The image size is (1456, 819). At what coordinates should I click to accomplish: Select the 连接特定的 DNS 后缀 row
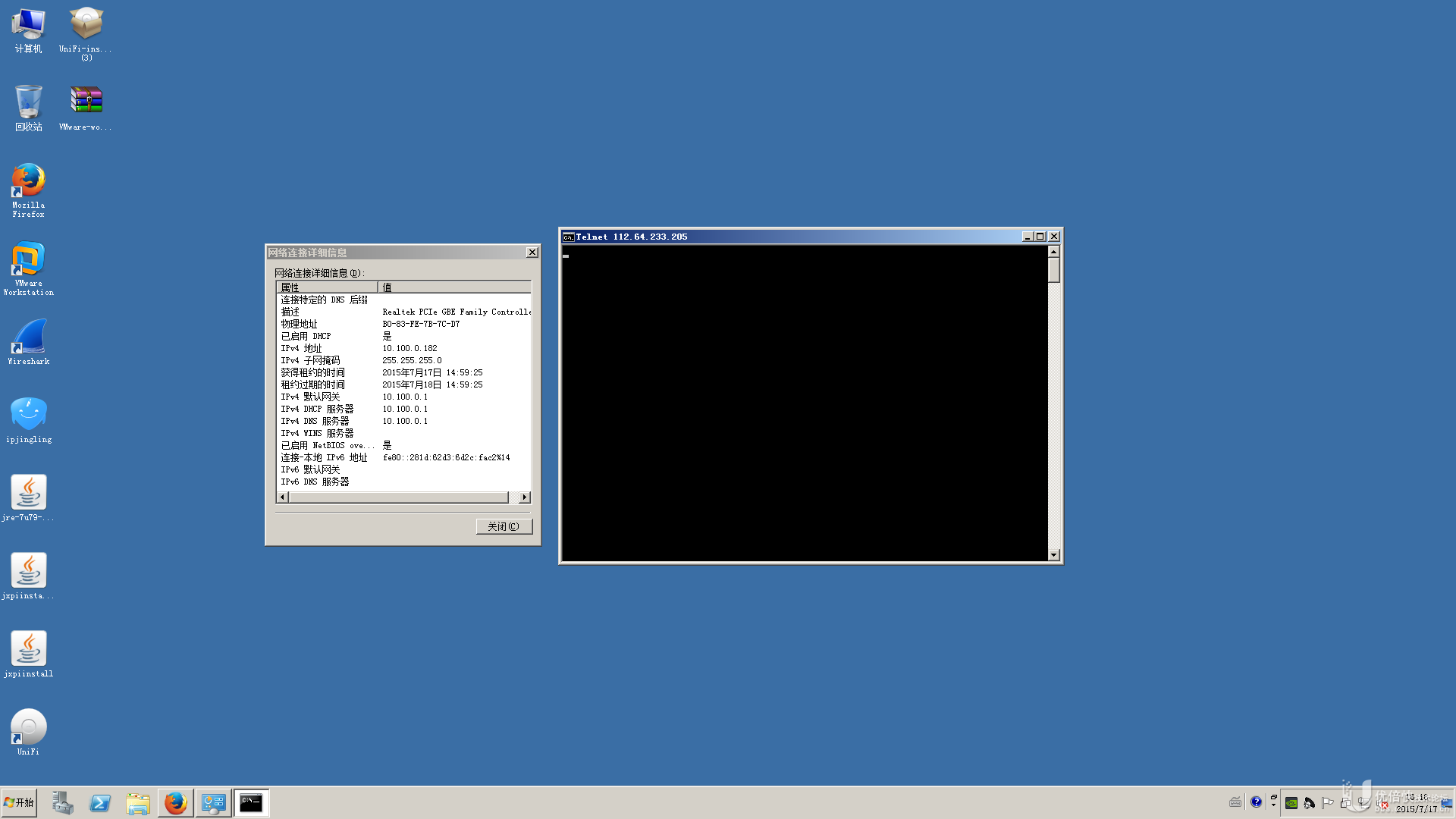pyautogui.click(x=403, y=300)
